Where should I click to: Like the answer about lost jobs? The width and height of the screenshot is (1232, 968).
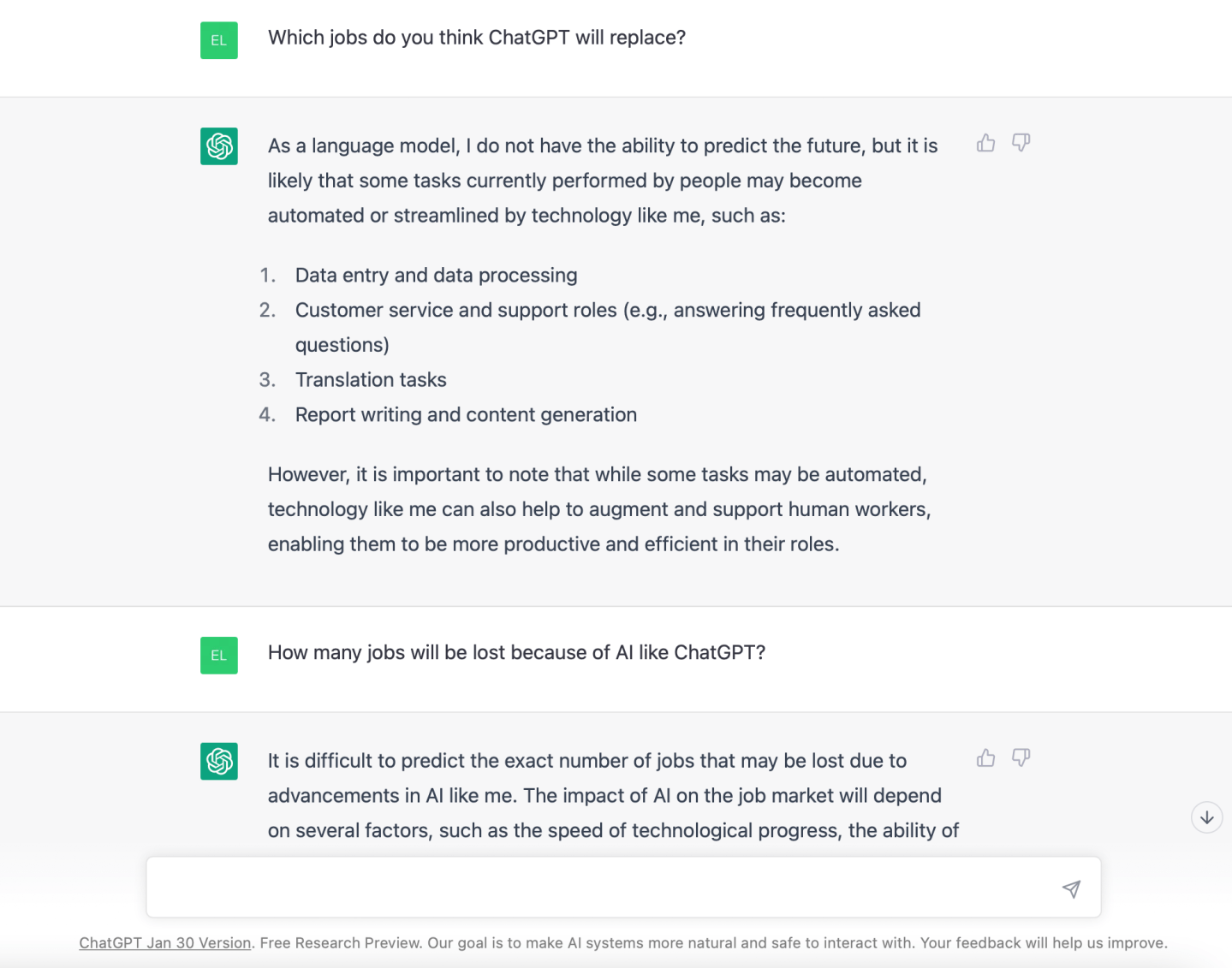[985, 757]
